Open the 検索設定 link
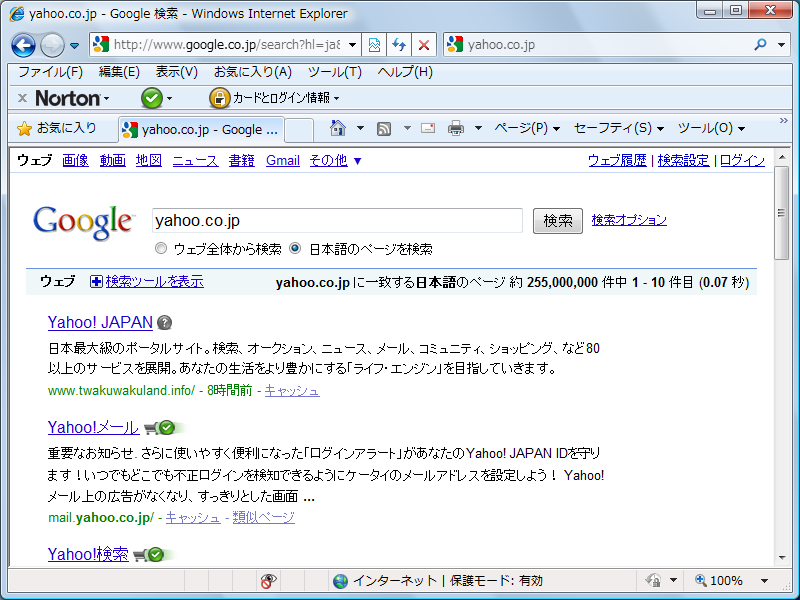This screenshot has width=800, height=600. pyautogui.click(x=684, y=160)
